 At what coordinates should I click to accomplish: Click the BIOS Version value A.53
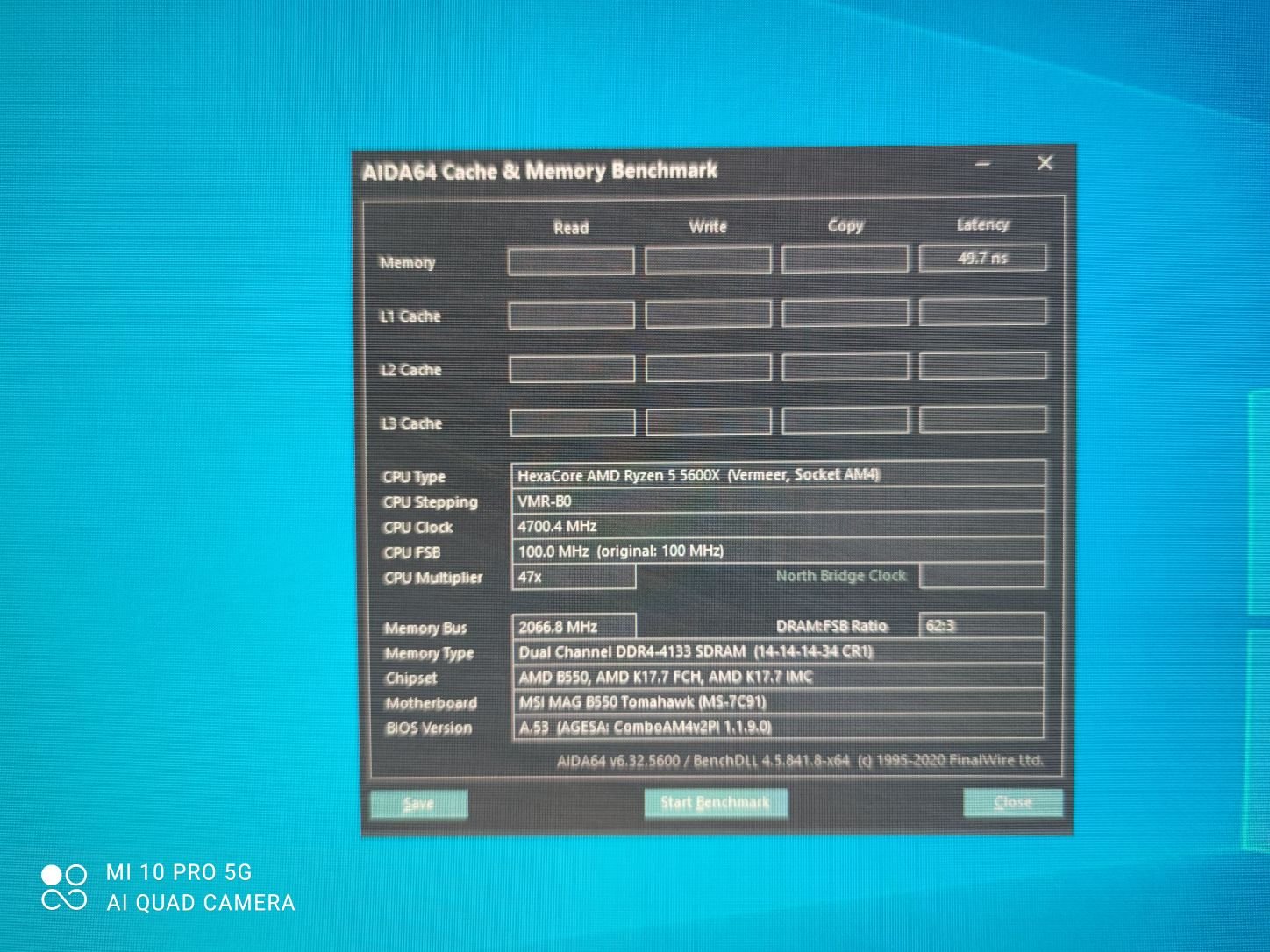tap(779, 727)
